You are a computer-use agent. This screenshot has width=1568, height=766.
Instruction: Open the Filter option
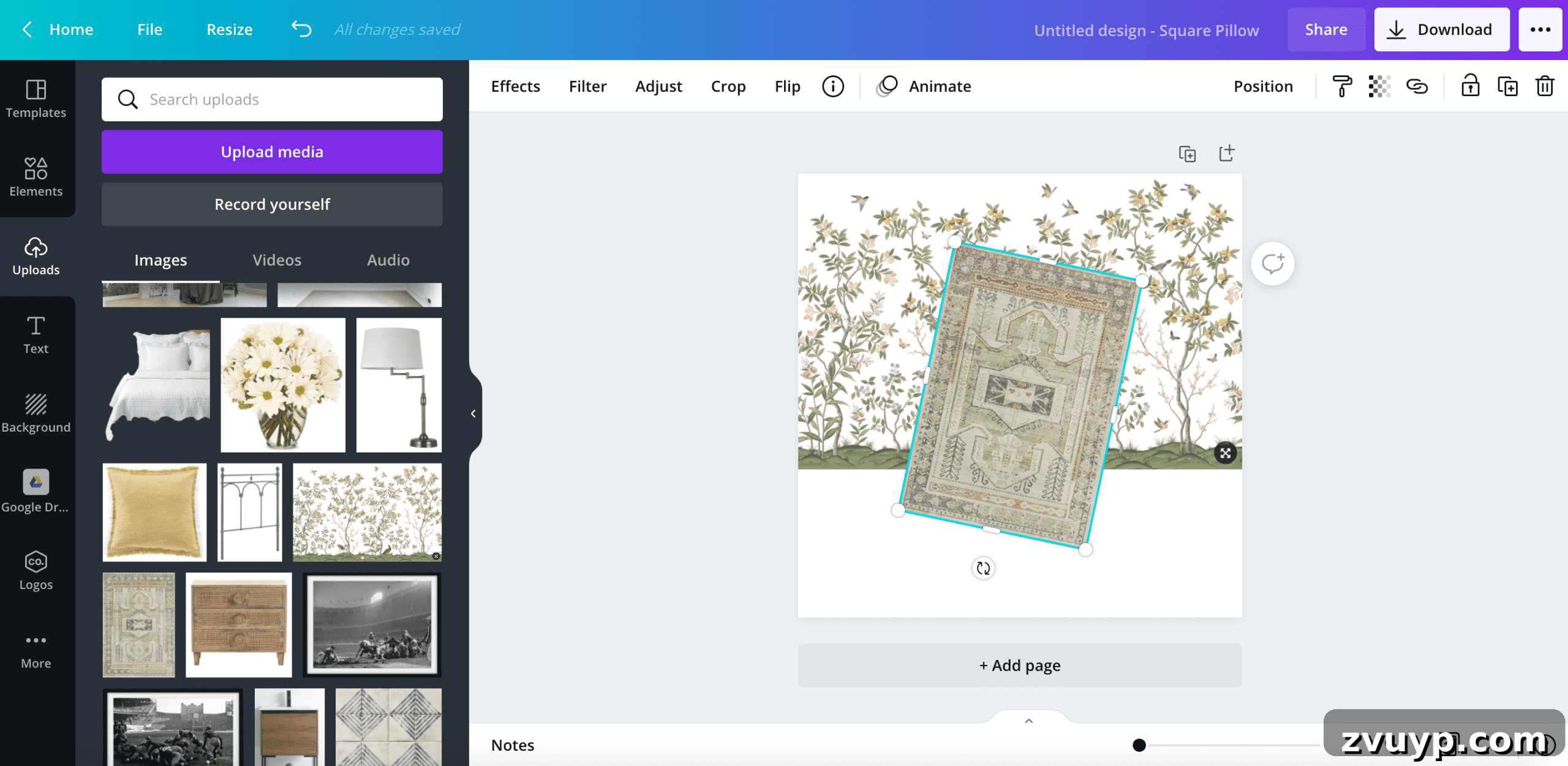point(587,86)
